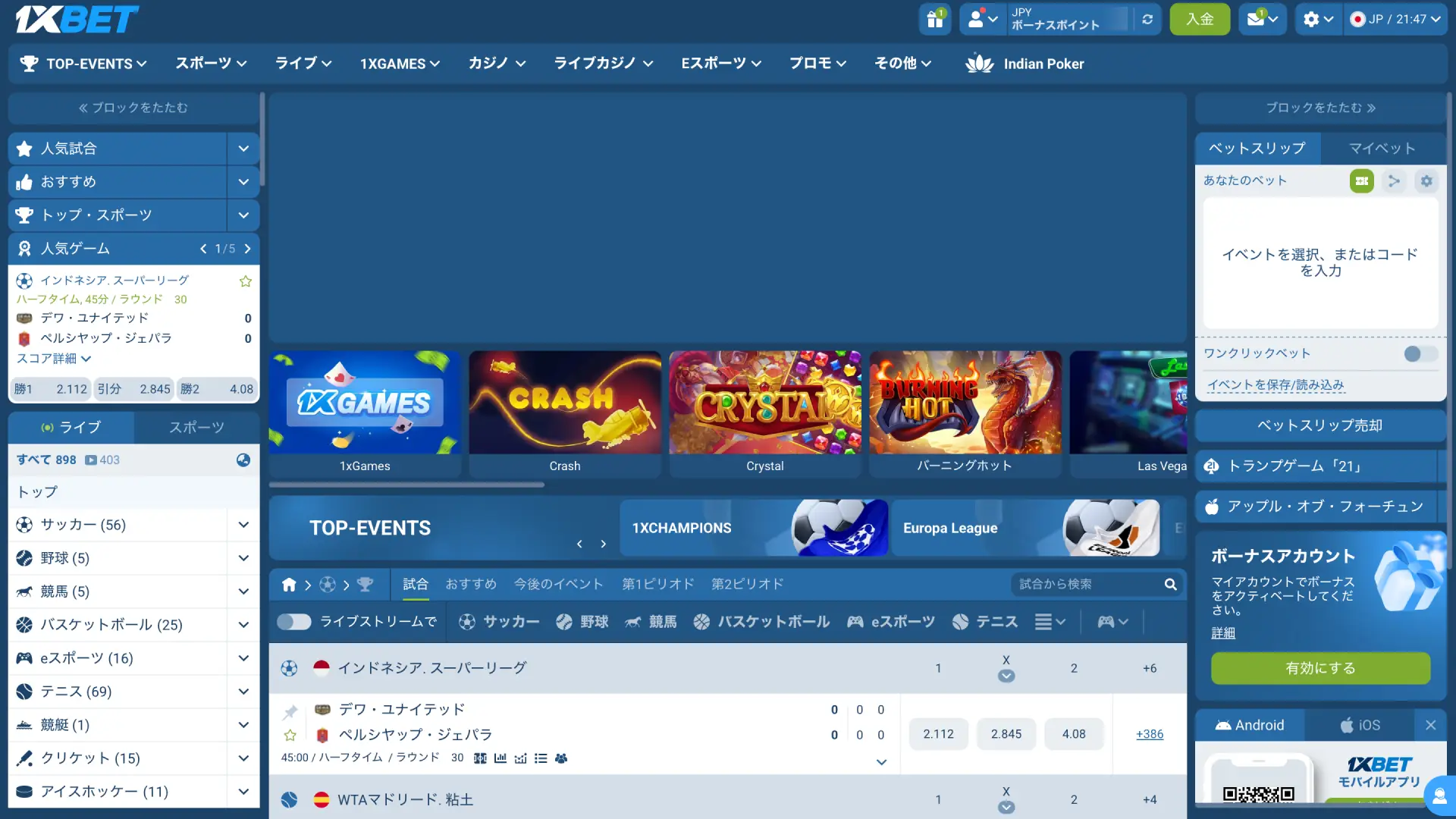Image resolution: width=1456 pixels, height=819 pixels.
Task: Open 詳細 bonus link
Action: tap(1223, 633)
